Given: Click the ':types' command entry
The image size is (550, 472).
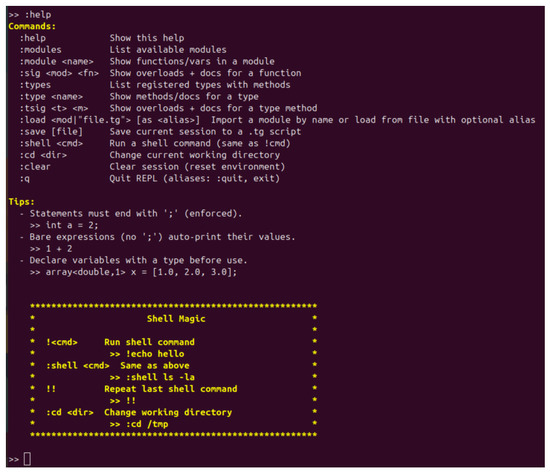Looking at the screenshot, I should point(35,85).
